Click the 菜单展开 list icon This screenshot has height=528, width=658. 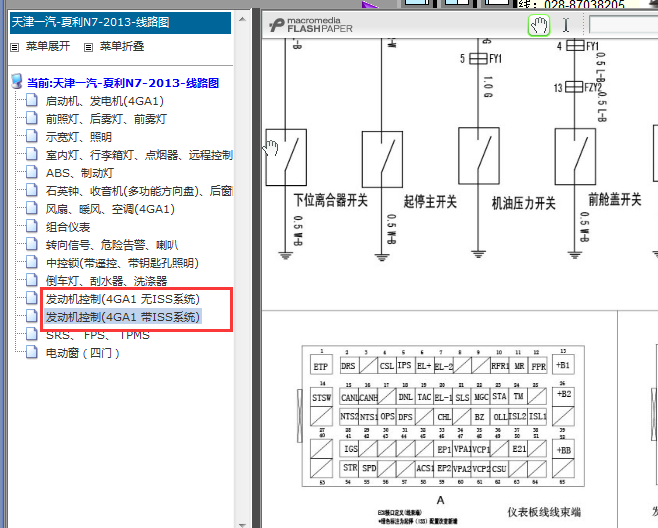pos(15,47)
